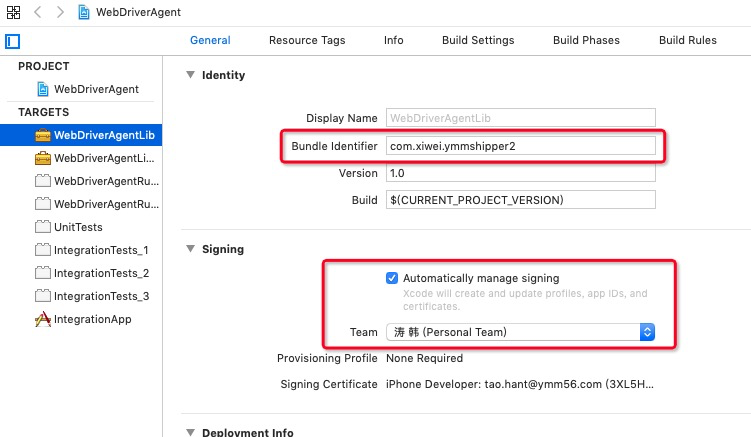Viewport: 751px width, 437px height.
Task: Go forward with the right chevron
Action: pos(60,12)
